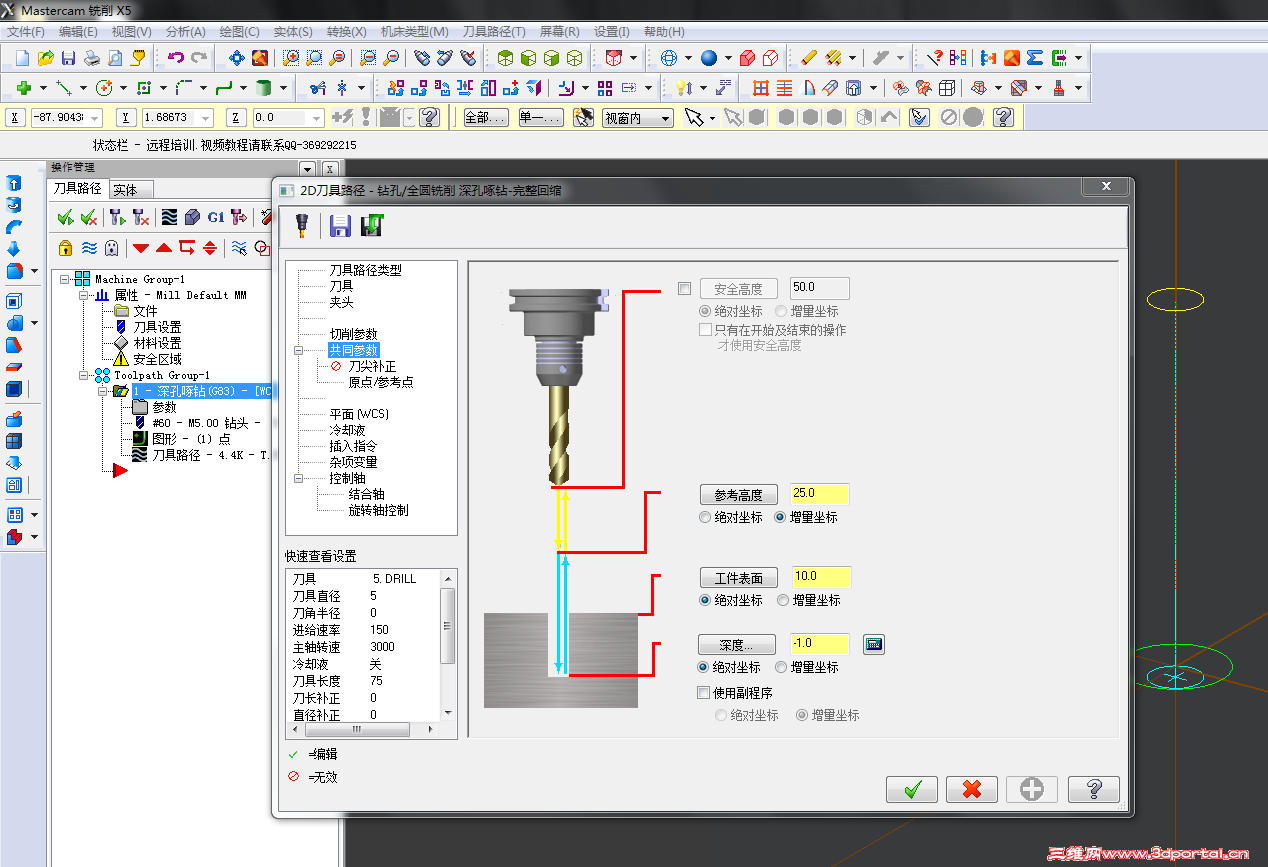Select 增量坐标 for 参考高度
1268x867 pixels.
click(781, 518)
